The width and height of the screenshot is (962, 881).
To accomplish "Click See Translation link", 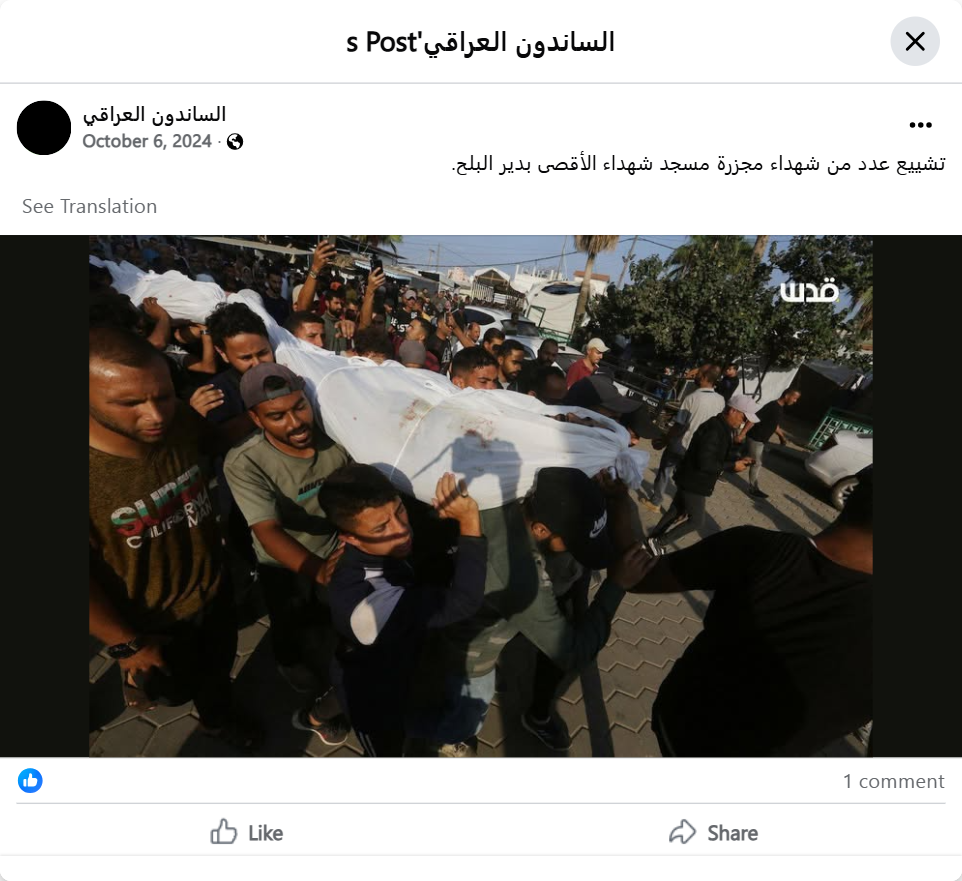I will [x=90, y=206].
